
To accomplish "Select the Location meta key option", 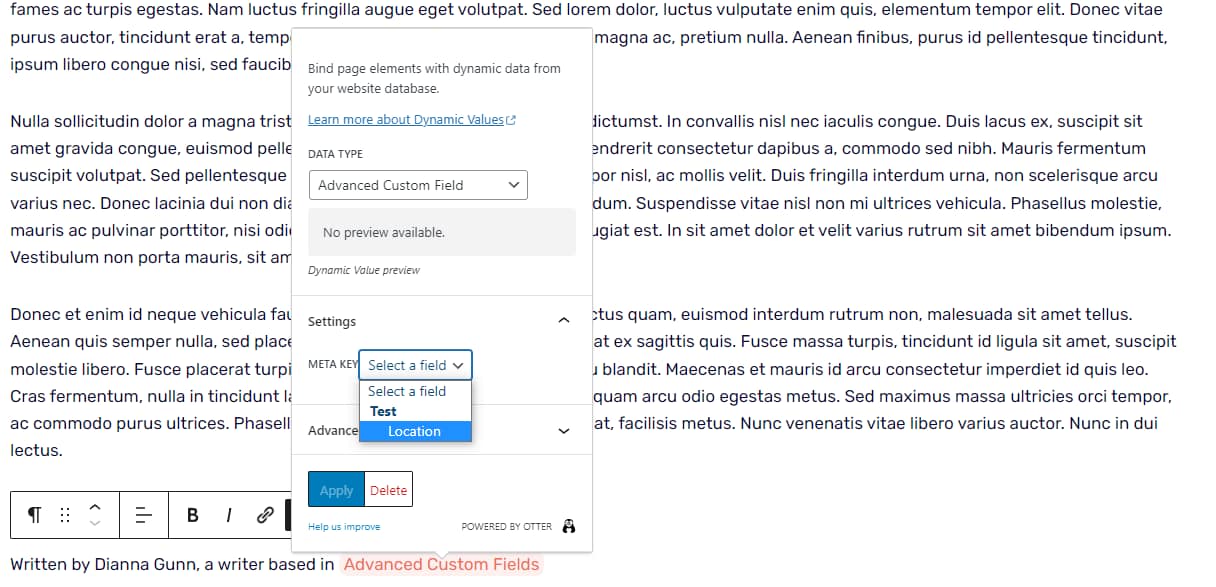I will click(x=415, y=431).
